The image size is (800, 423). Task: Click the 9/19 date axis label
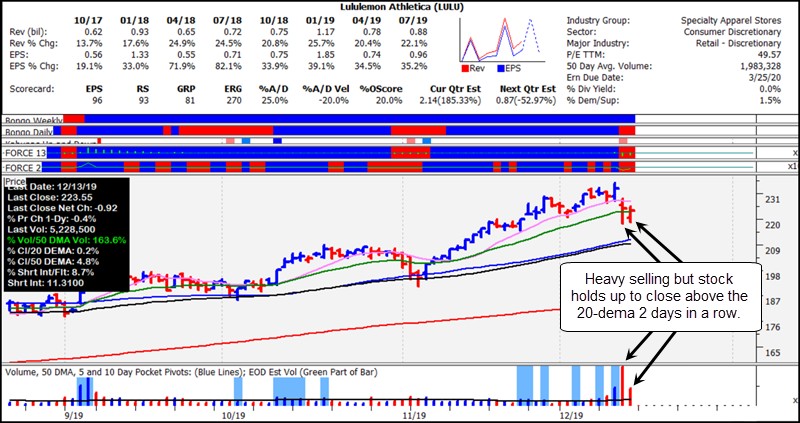[x=74, y=416]
